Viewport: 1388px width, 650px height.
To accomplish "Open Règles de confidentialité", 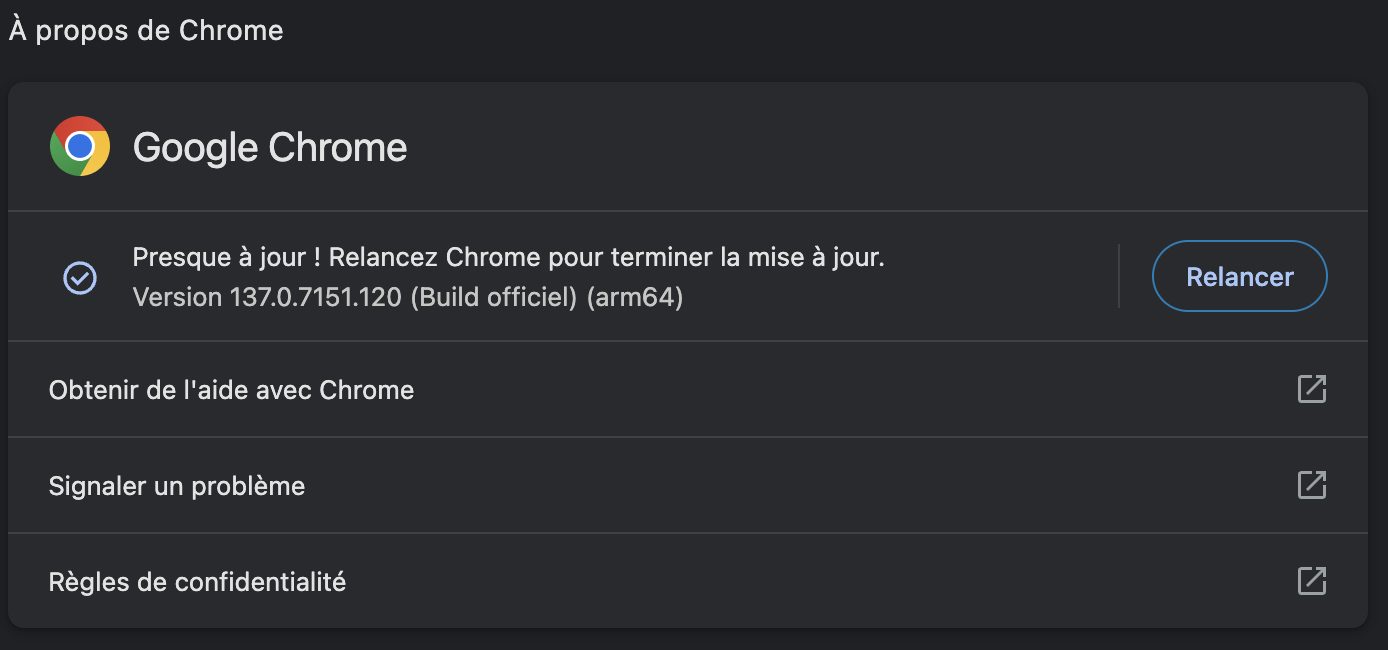I will (x=197, y=581).
